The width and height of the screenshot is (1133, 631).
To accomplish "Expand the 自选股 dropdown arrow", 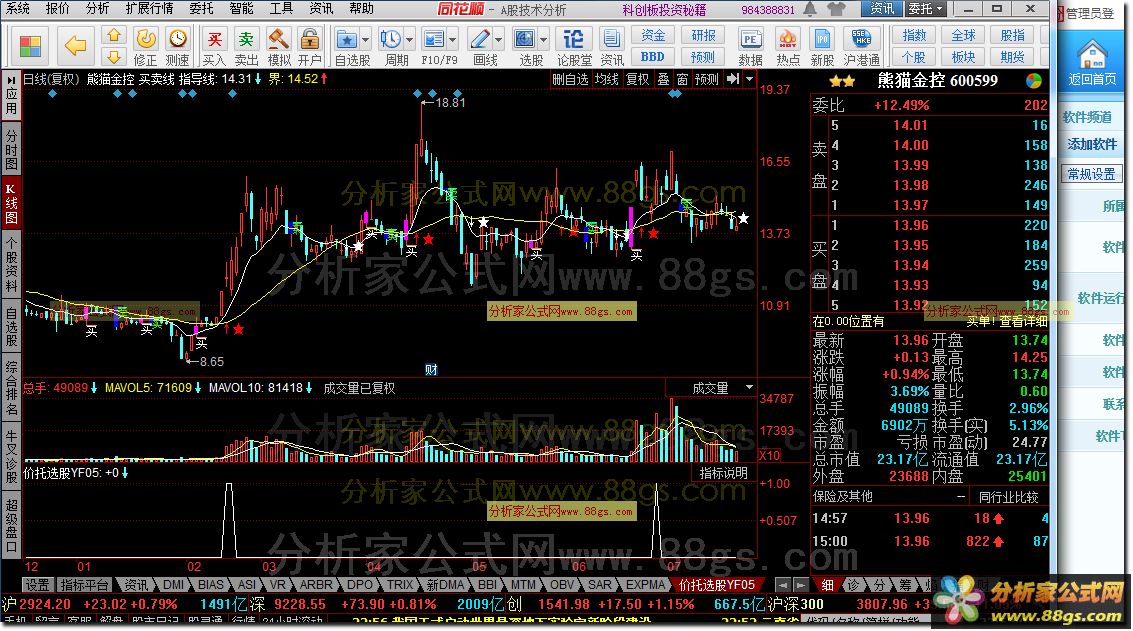I will (365, 40).
